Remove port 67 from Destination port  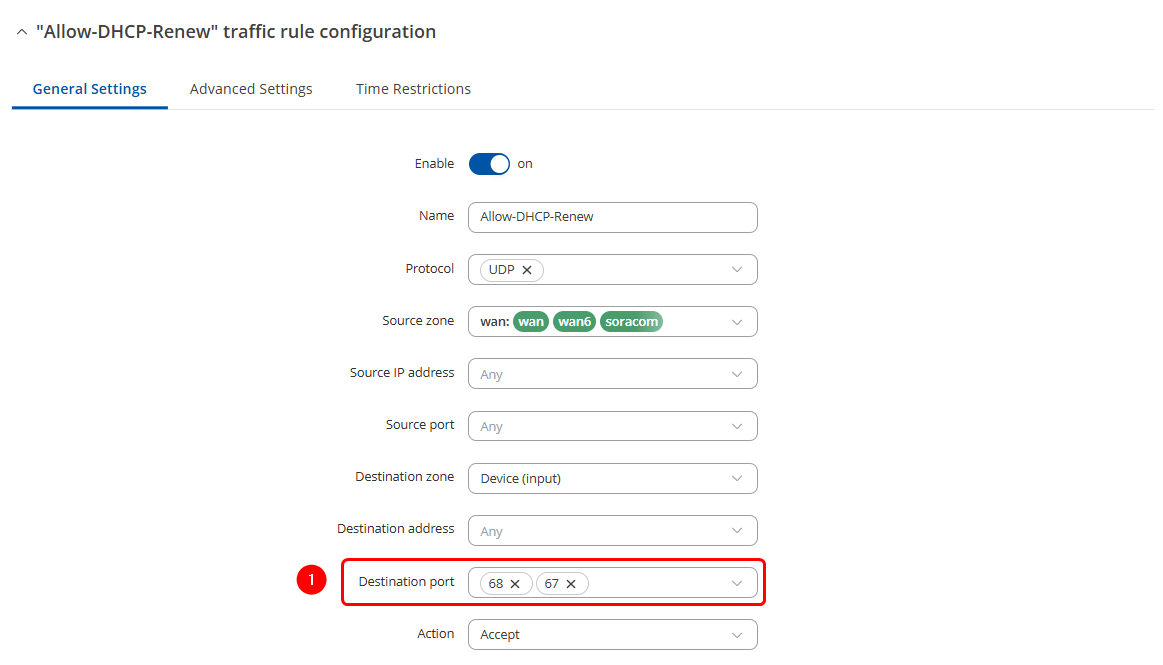(571, 584)
